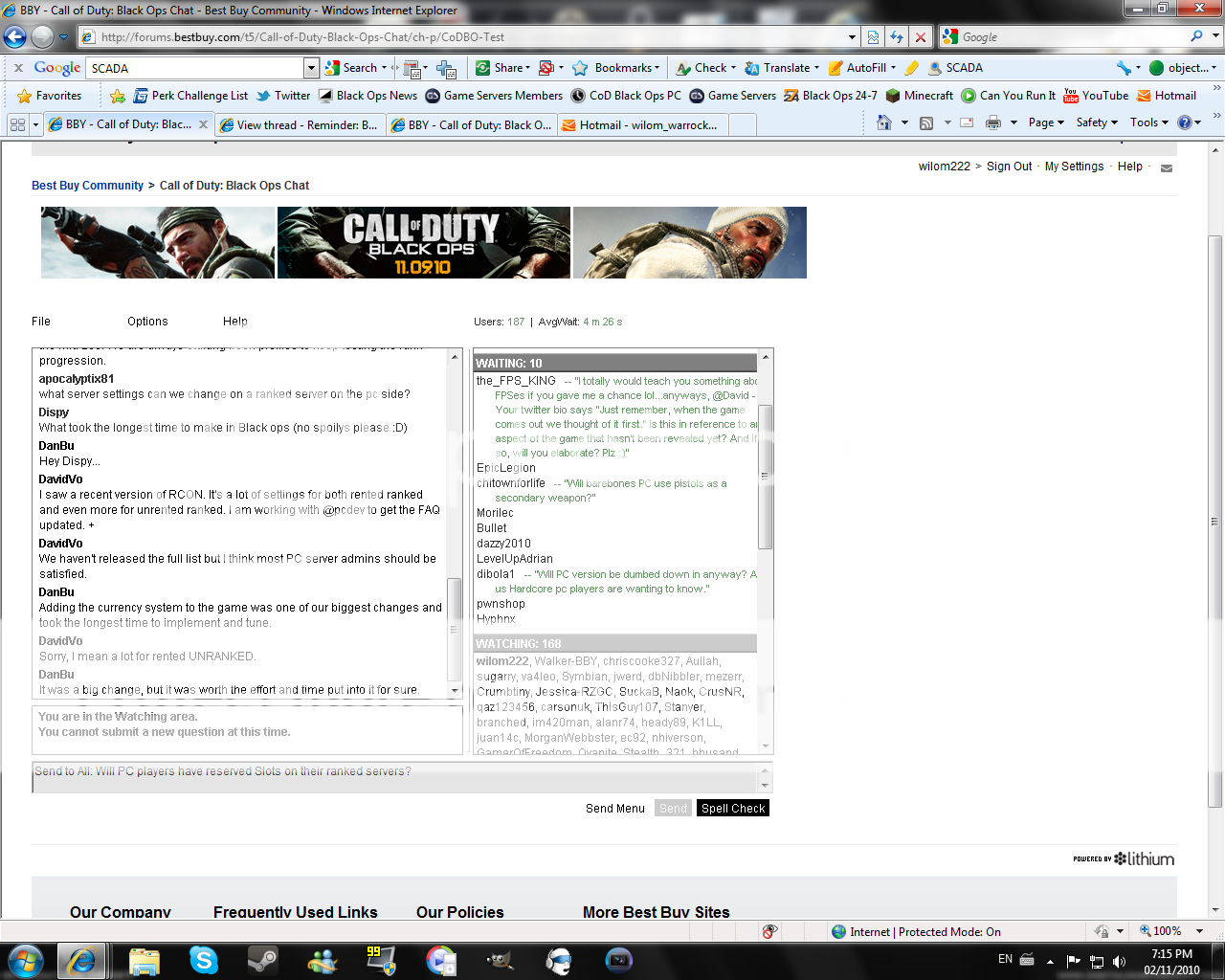The image size is (1225, 980).
Task: Click Read Mail icon in command bar
Action: pyautogui.click(x=967, y=122)
